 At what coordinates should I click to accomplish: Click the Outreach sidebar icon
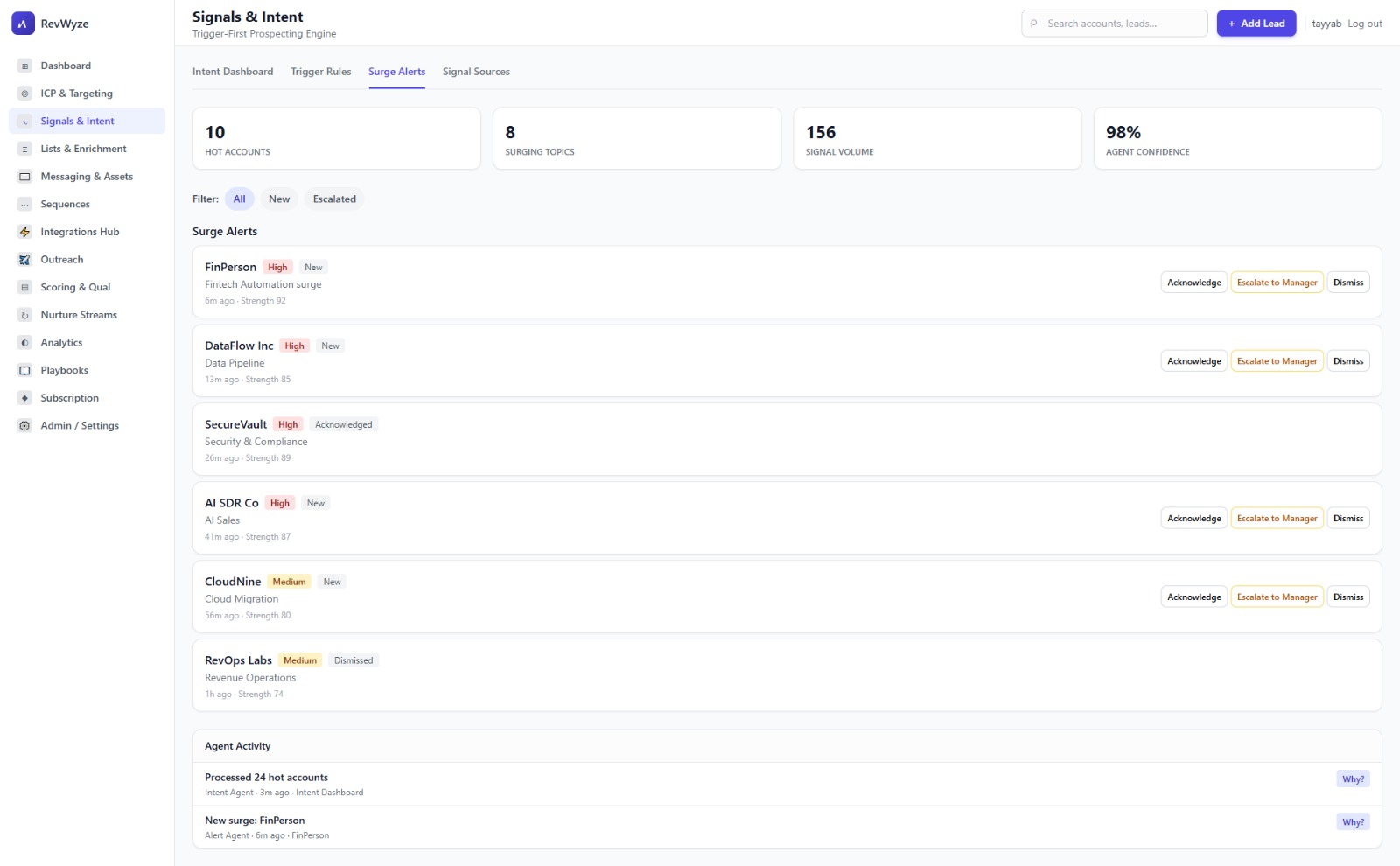(x=24, y=260)
